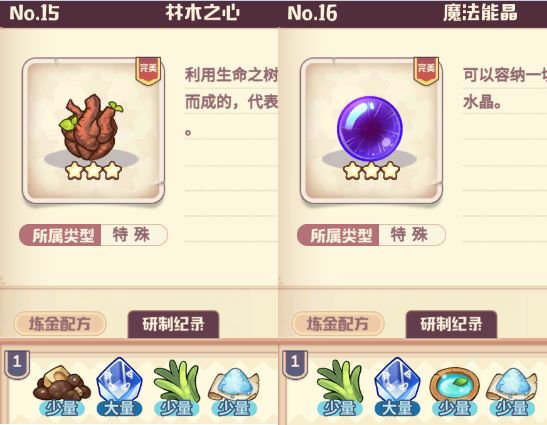The height and width of the screenshot is (425, 547).
Task: Tap the salt powder ingredient in No.16 recipe
Action: click(x=512, y=385)
